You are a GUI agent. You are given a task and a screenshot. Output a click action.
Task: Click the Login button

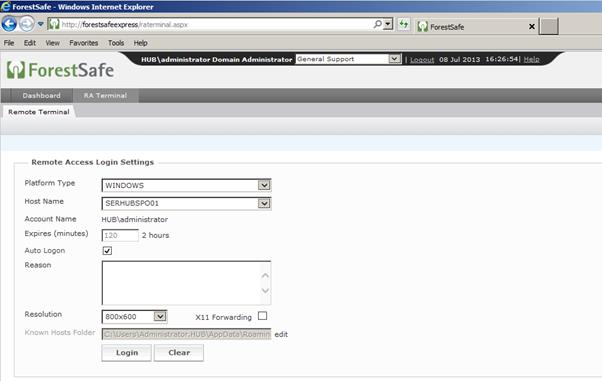click(x=127, y=353)
